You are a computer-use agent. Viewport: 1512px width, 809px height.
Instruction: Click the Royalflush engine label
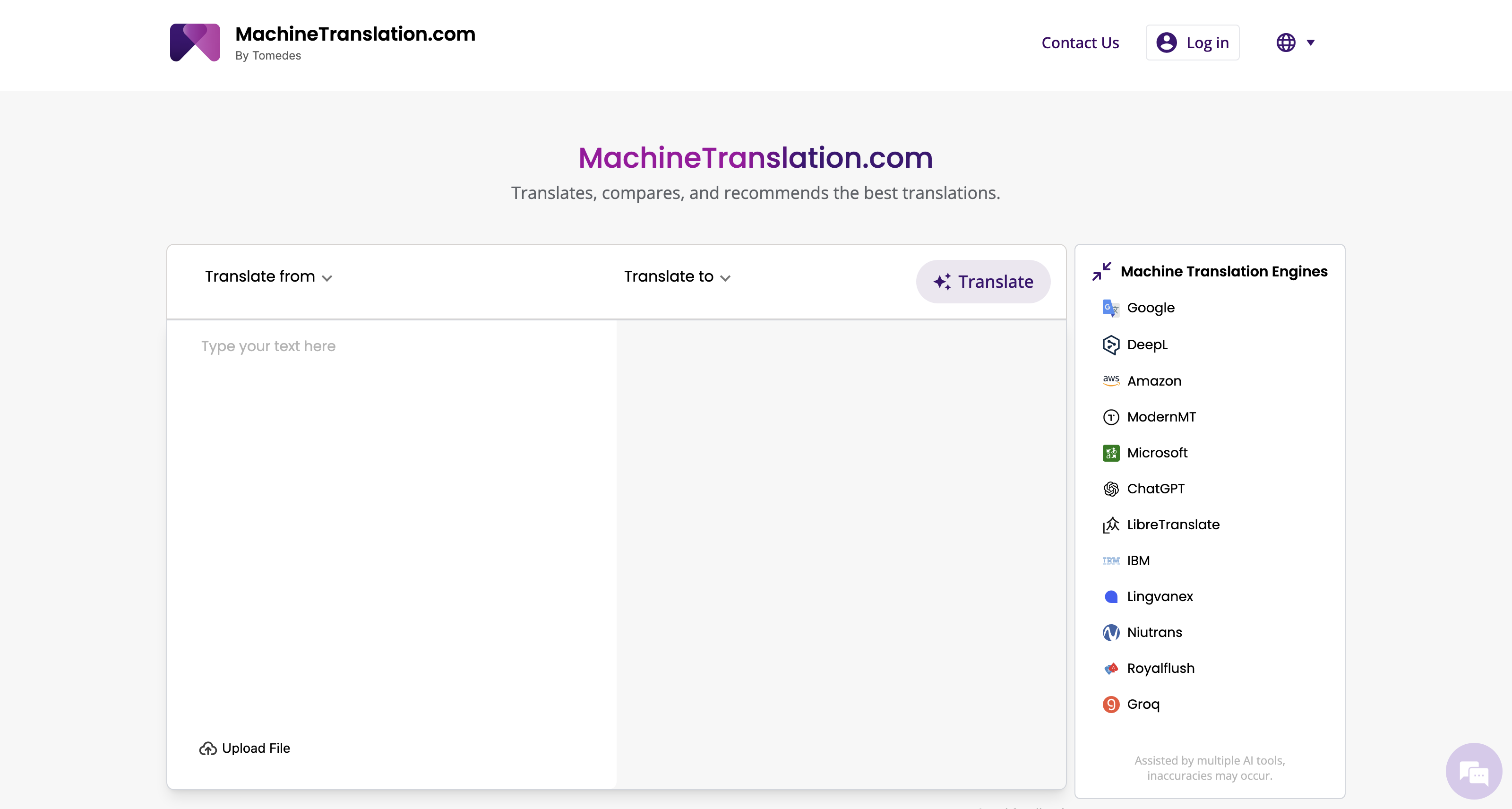pos(1160,668)
